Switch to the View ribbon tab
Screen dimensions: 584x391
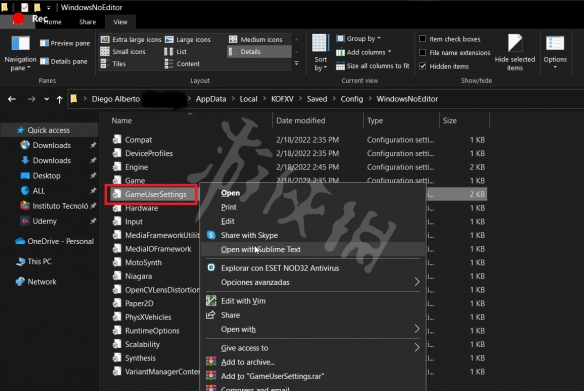pos(120,22)
